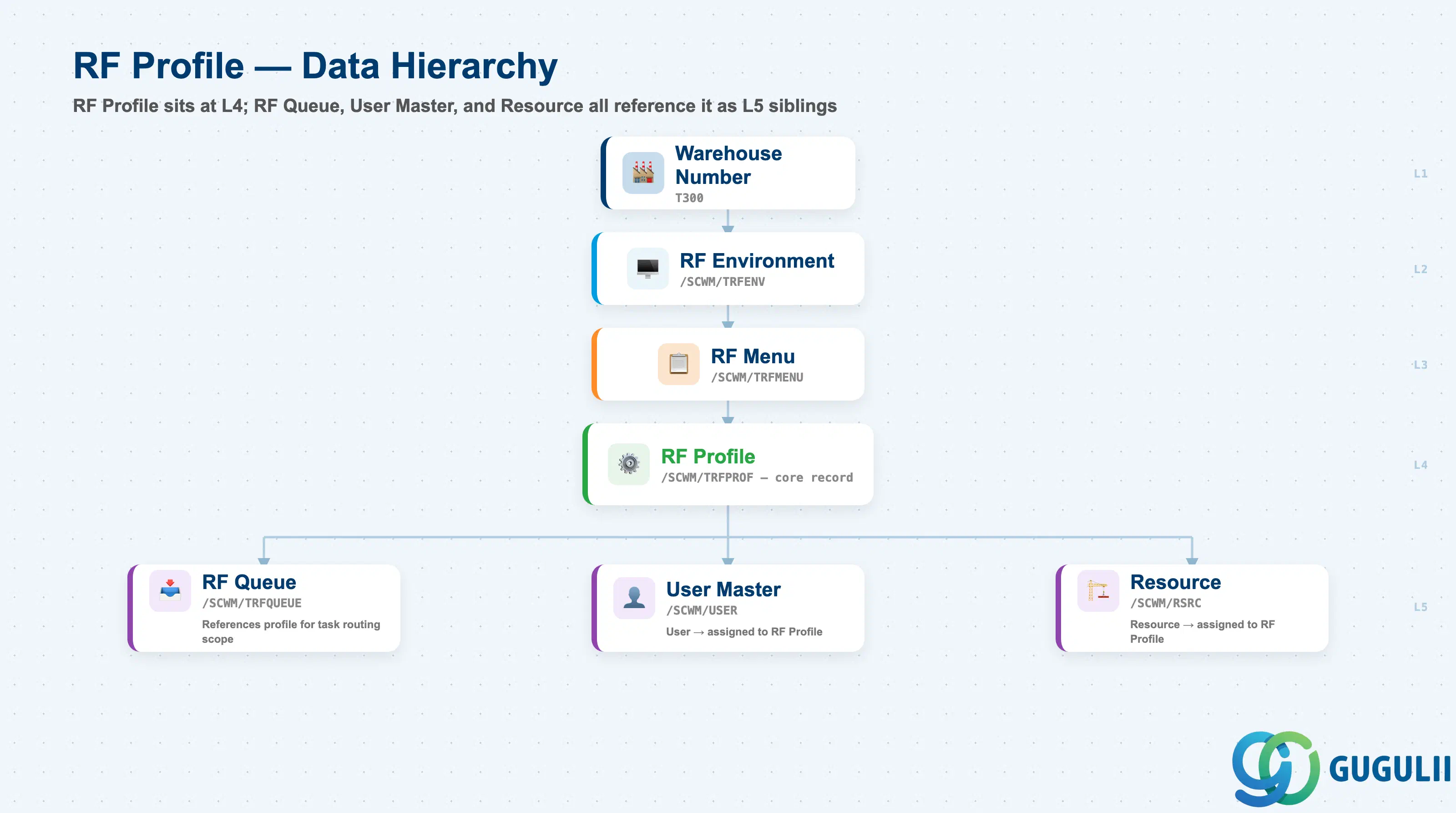
Task: Click the /SCWM/RSRC table name
Action: pos(1165,603)
